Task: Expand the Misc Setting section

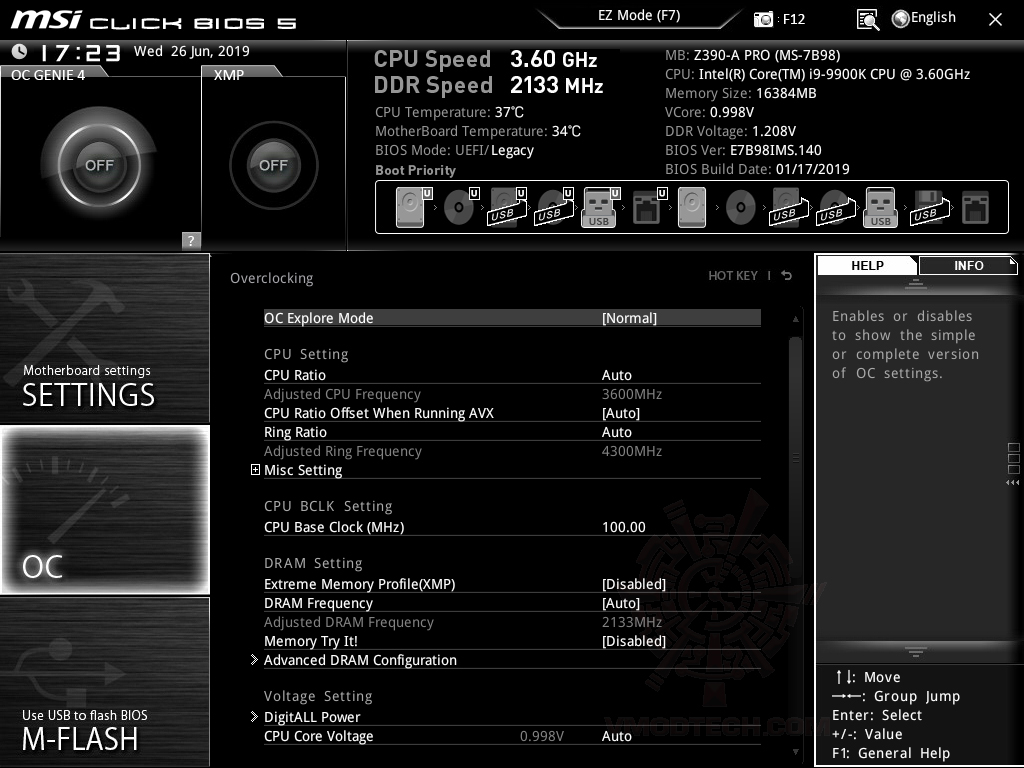Action: (x=255, y=469)
